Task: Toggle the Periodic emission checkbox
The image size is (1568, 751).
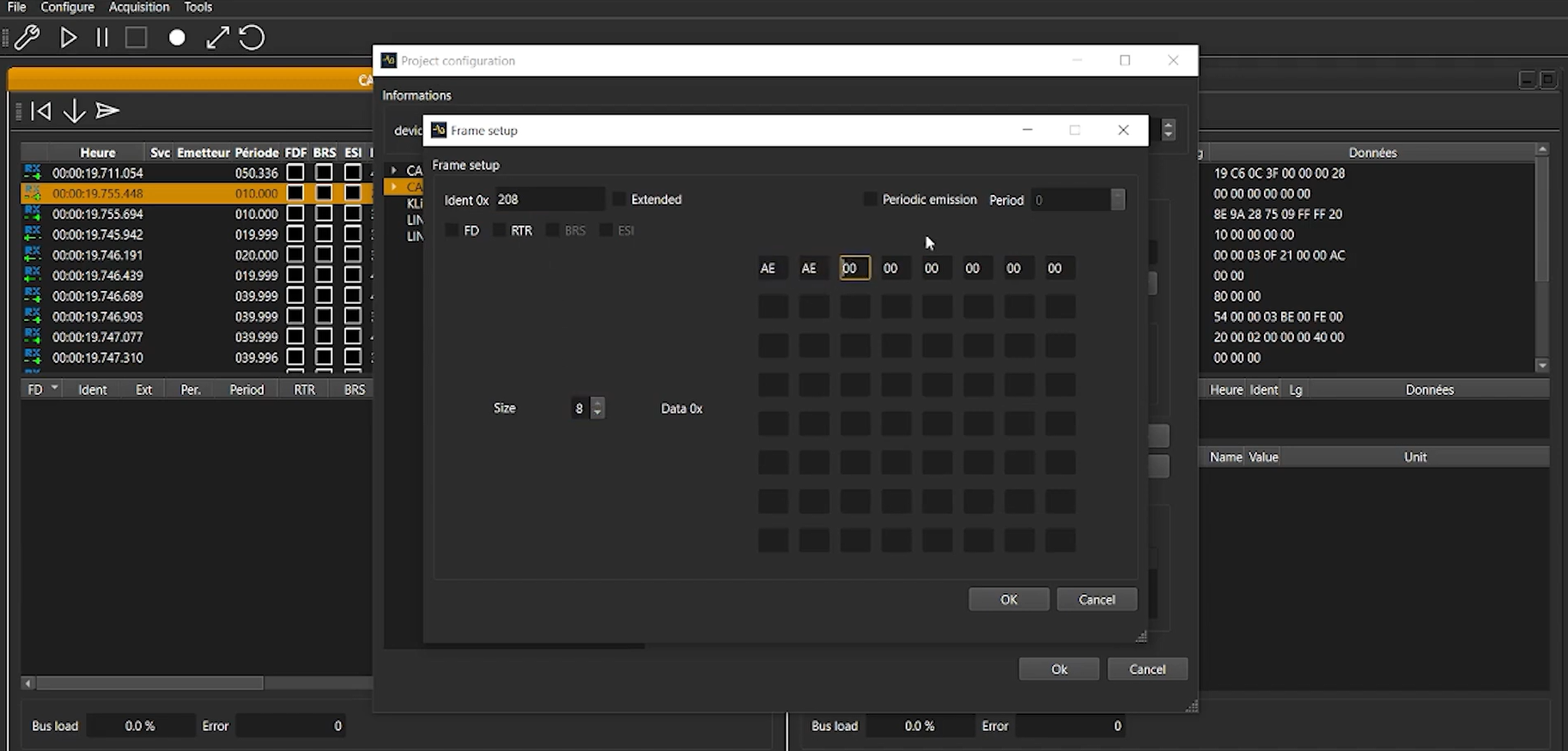Action: click(x=871, y=199)
